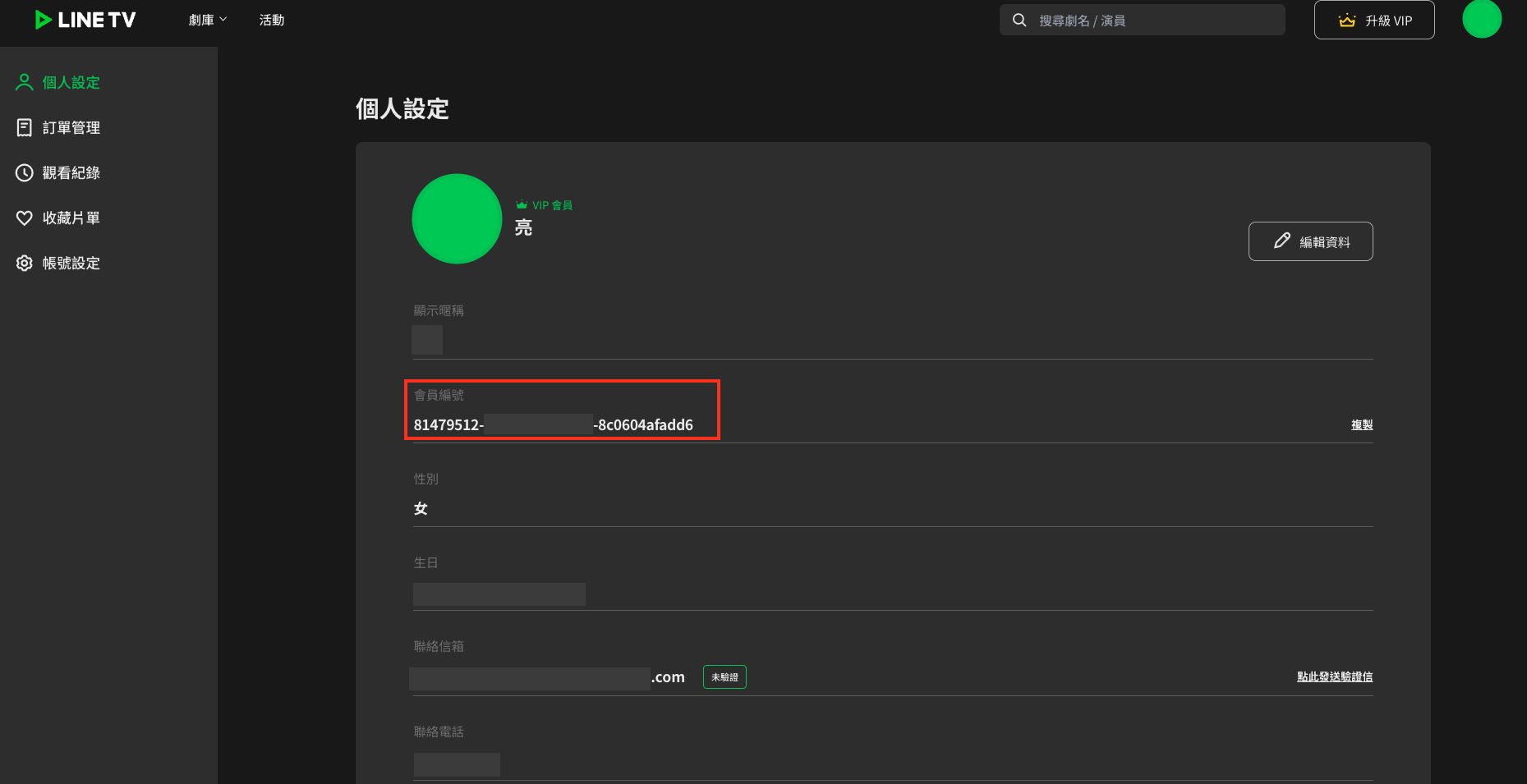Click the person icon beside 個人設定

click(x=25, y=82)
